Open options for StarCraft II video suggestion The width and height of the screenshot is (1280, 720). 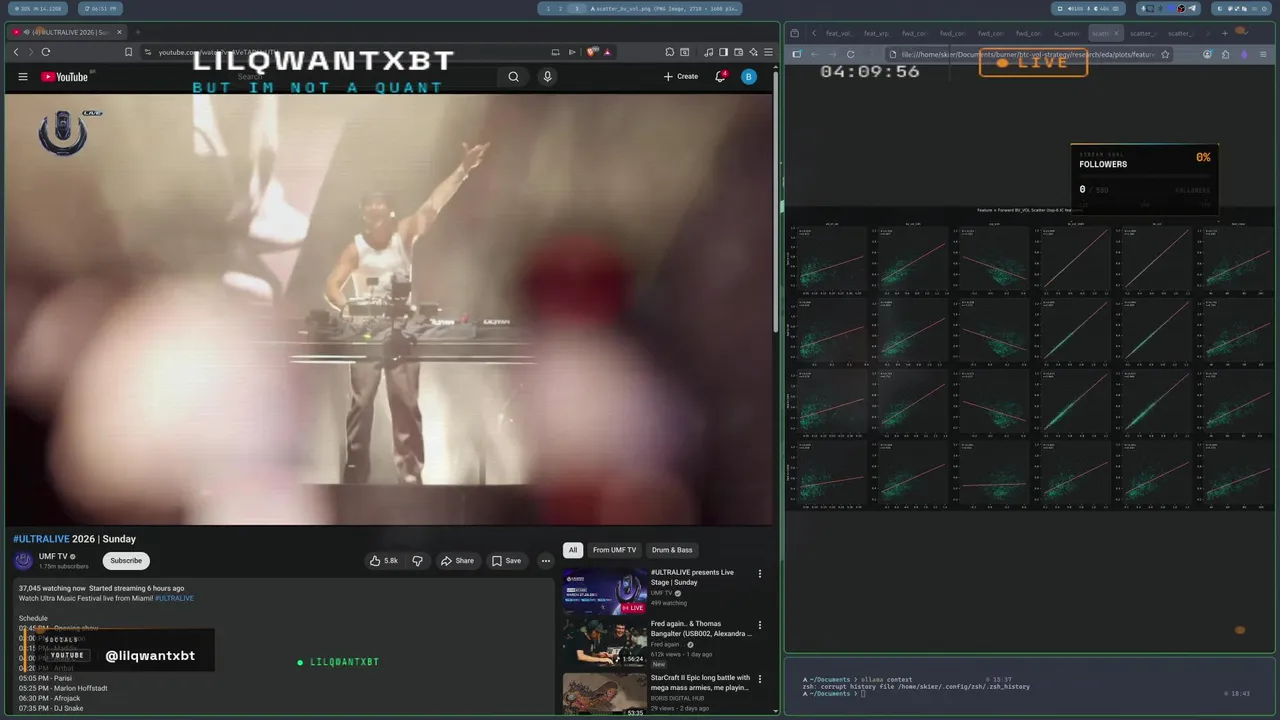click(x=759, y=679)
